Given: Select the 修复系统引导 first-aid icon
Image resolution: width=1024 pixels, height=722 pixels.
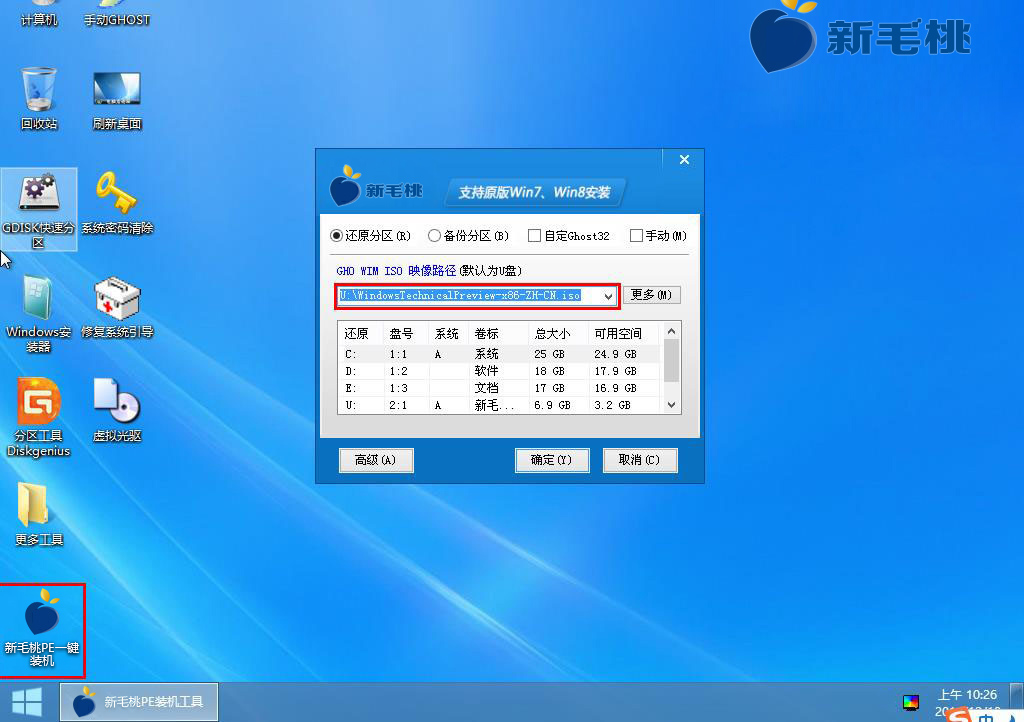Looking at the screenshot, I should click(117, 307).
